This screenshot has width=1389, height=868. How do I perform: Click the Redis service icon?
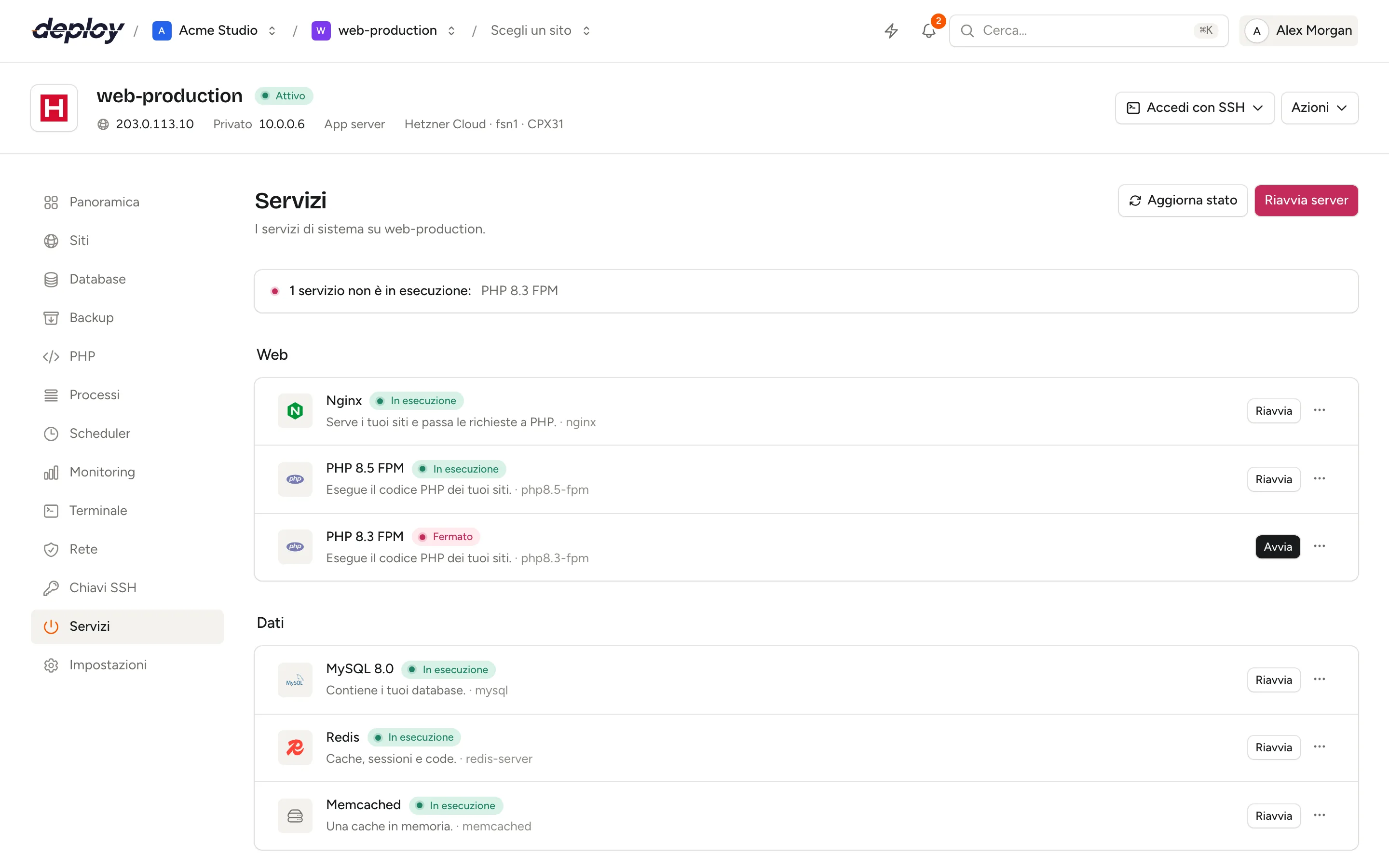coord(295,747)
